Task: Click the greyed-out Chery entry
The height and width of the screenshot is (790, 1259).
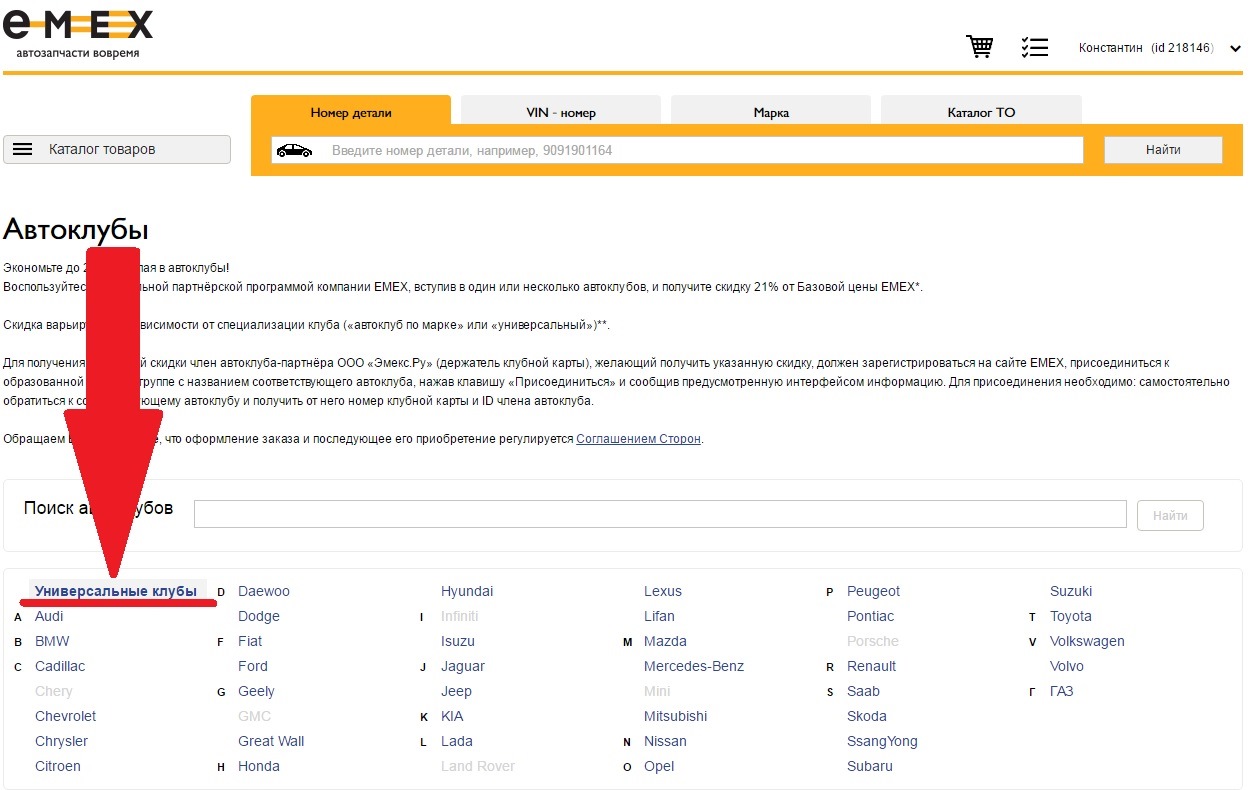Action: [54, 691]
